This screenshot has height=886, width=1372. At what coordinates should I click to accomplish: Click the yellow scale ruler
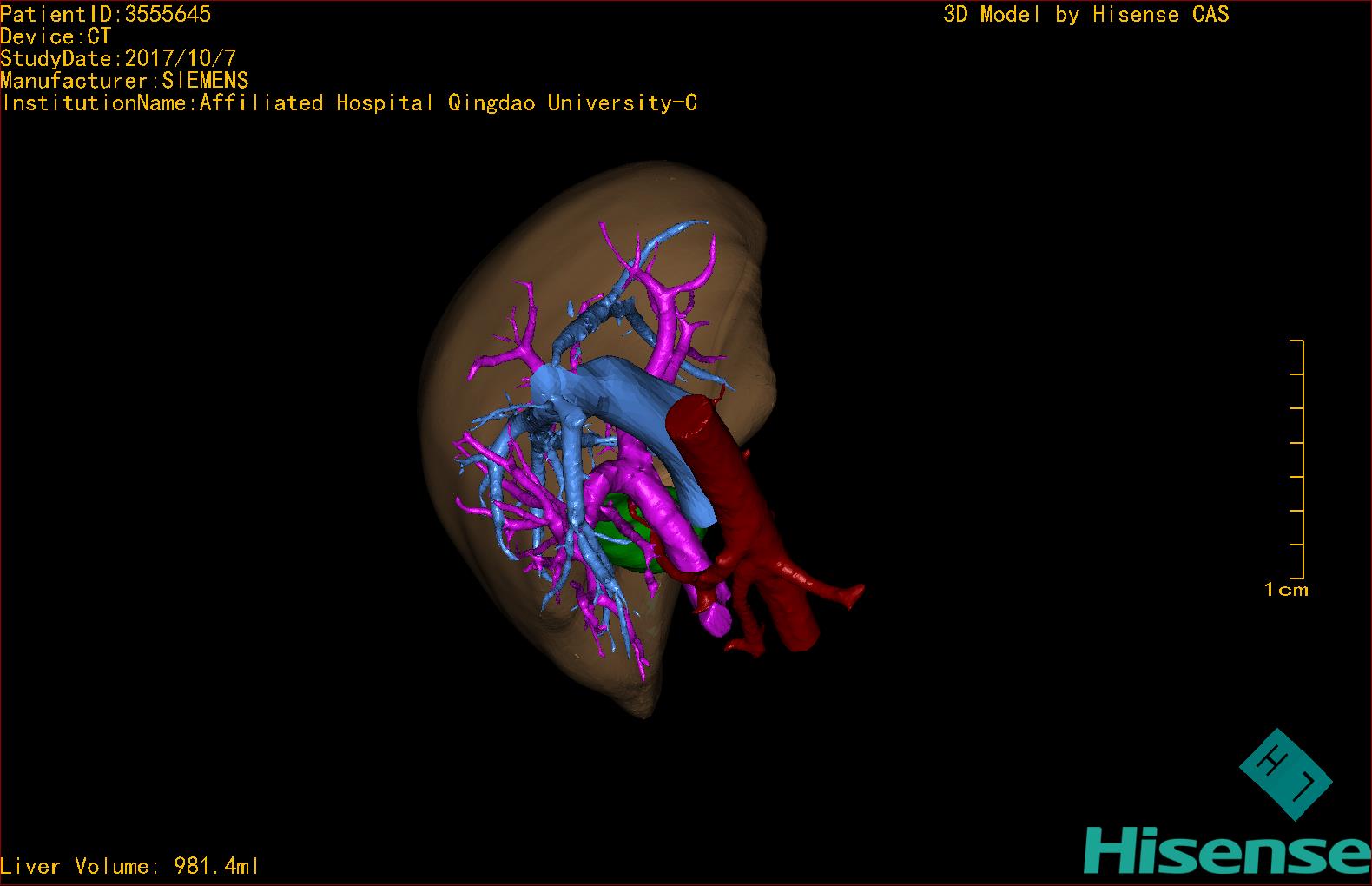click(x=1297, y=459)
